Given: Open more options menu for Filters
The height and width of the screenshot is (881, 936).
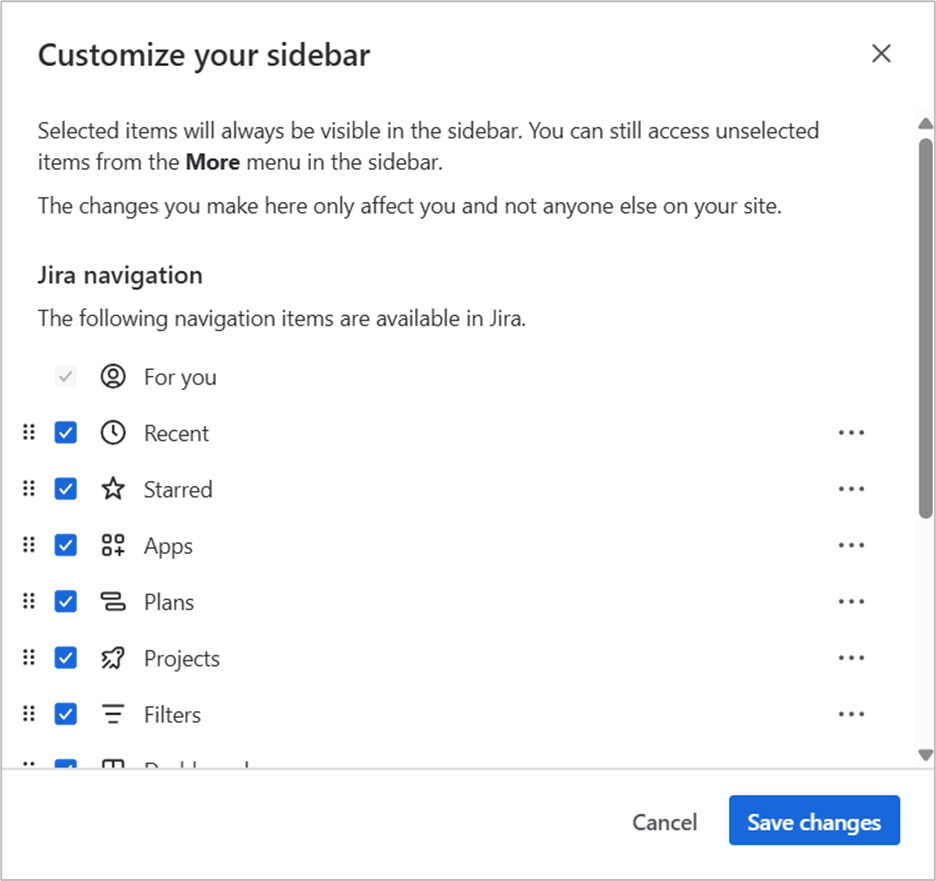Looking at the screenshot, I should [851, 714].
